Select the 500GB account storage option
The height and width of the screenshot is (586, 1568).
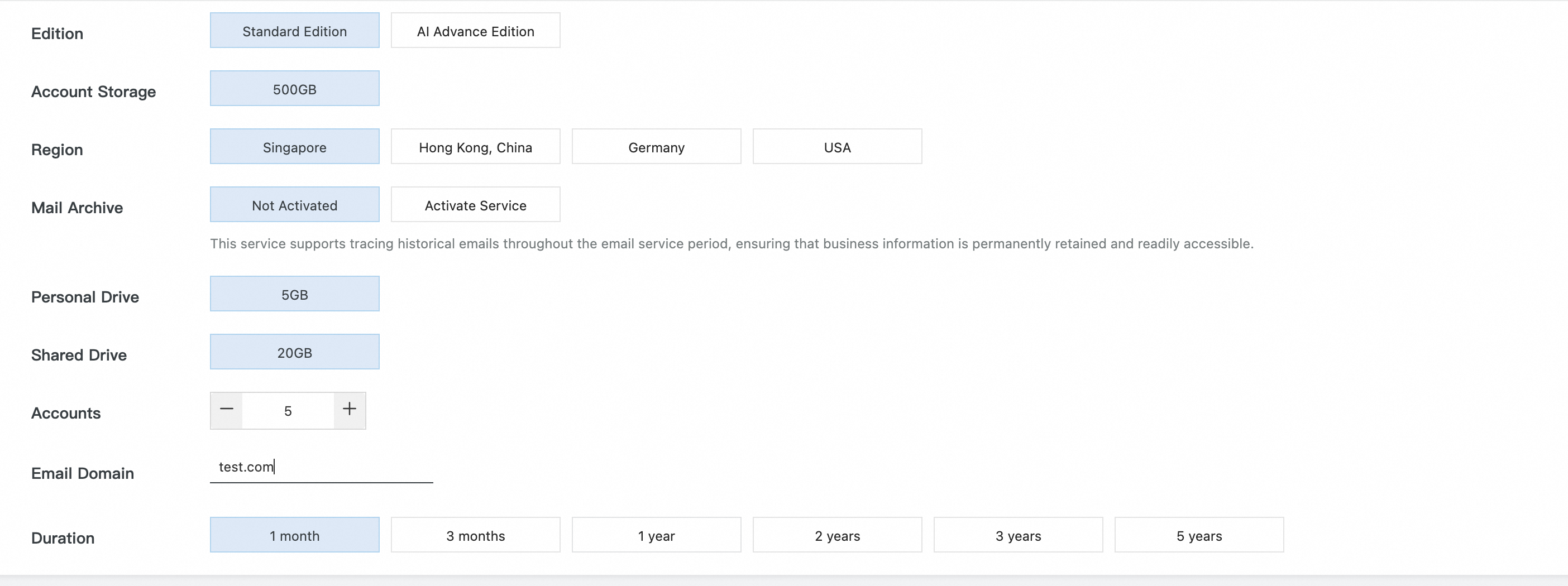coord(295,89)
